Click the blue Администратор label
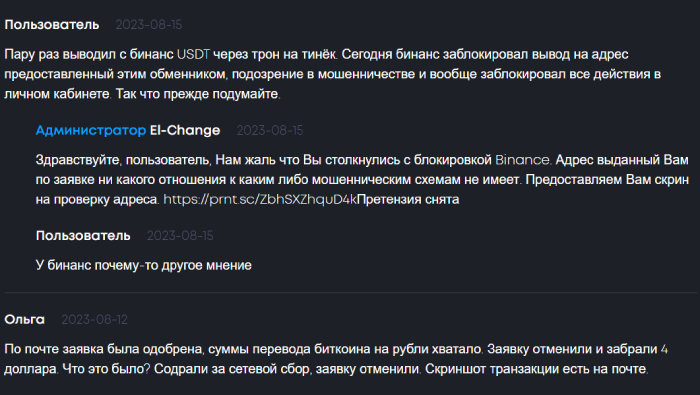The height and width of the screenshot is (395, 700). [91, 130]
